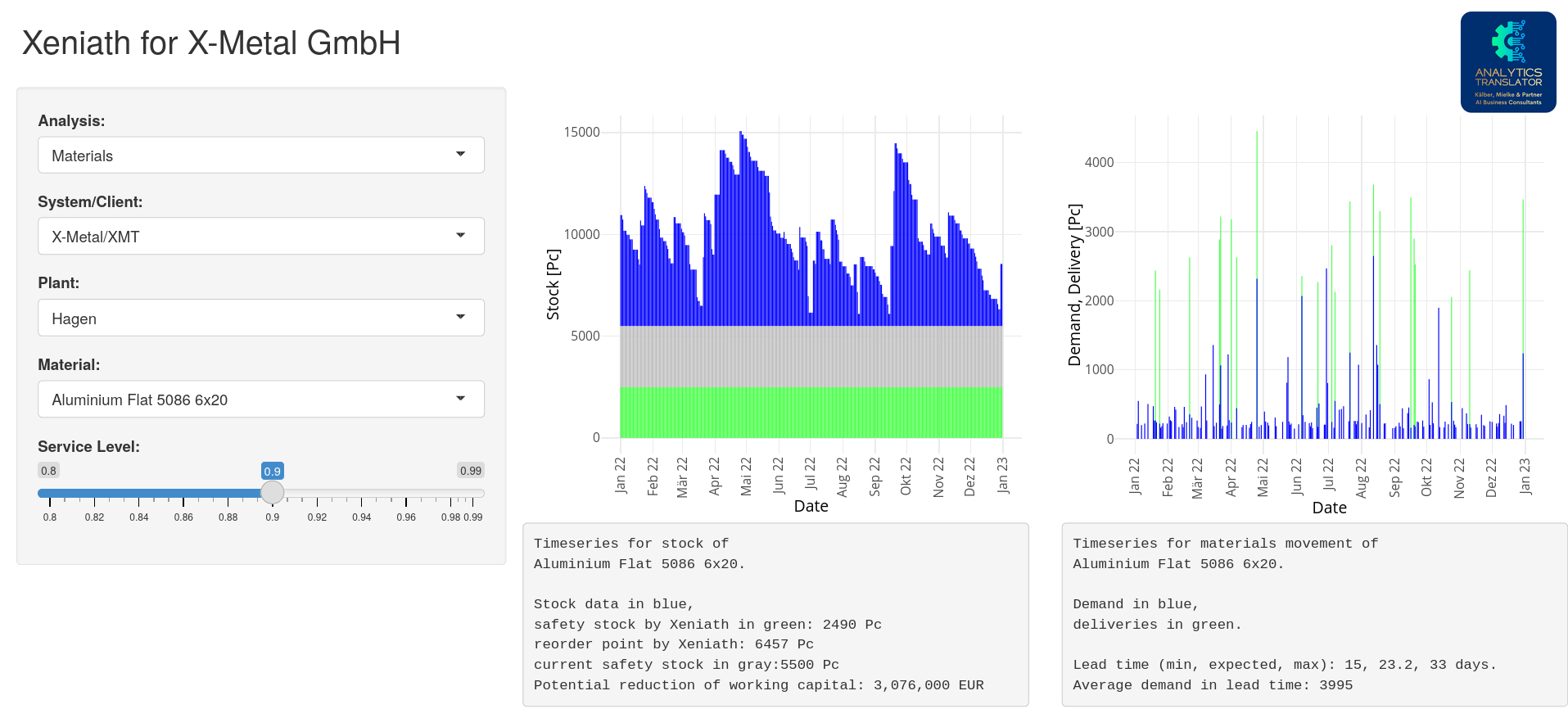1568x727 pixels.
Task: Click the Analytics Translator logo
Action: click(1508, 62)
